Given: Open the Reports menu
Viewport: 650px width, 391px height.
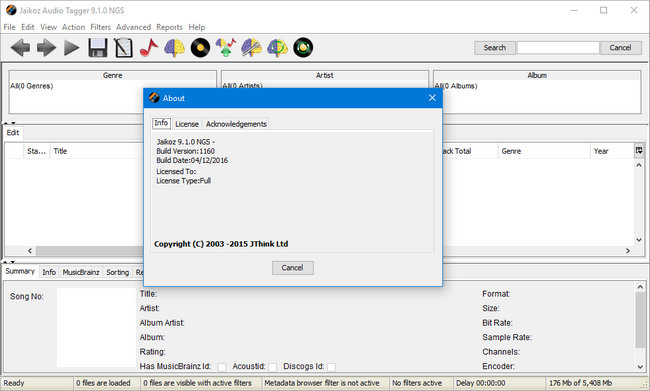Looking at the screenshot, I should click(169, 27).
